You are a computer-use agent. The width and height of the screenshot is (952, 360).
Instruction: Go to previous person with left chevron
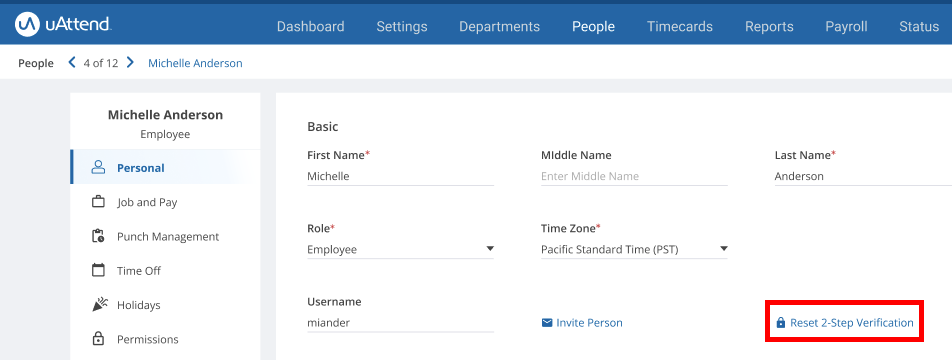click(72, 63)
